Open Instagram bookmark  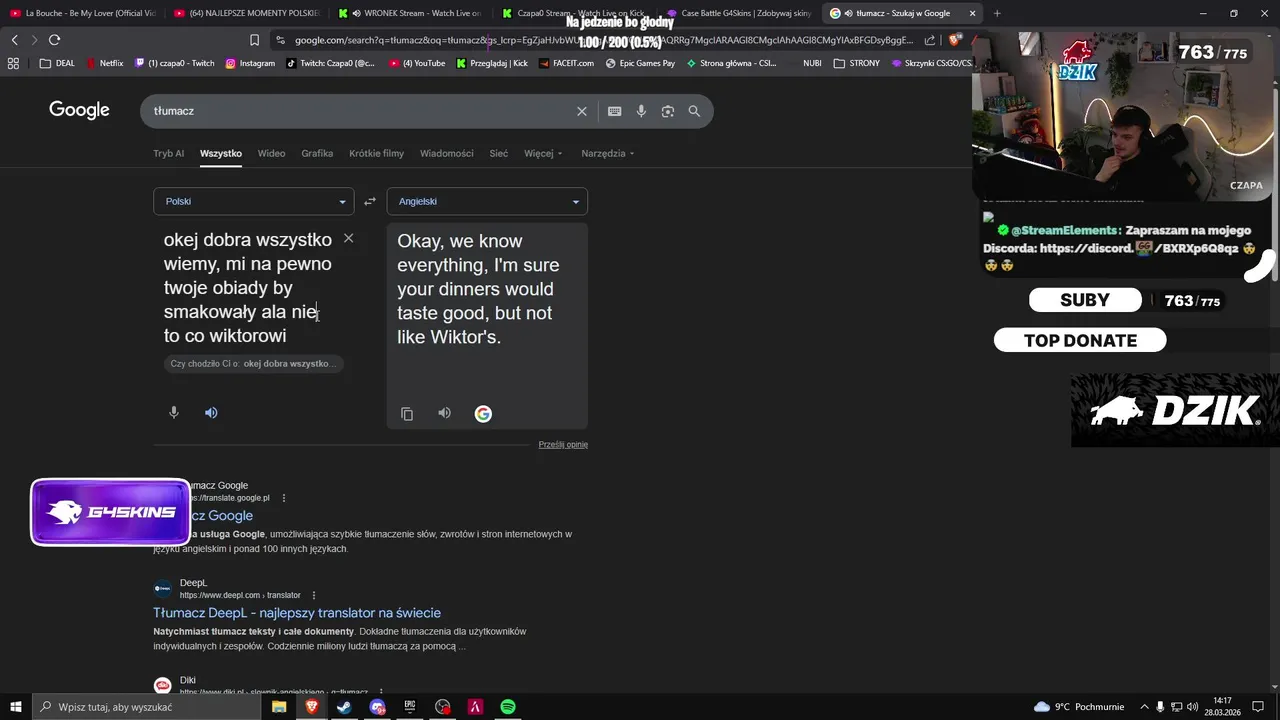(x=250, y=63)
